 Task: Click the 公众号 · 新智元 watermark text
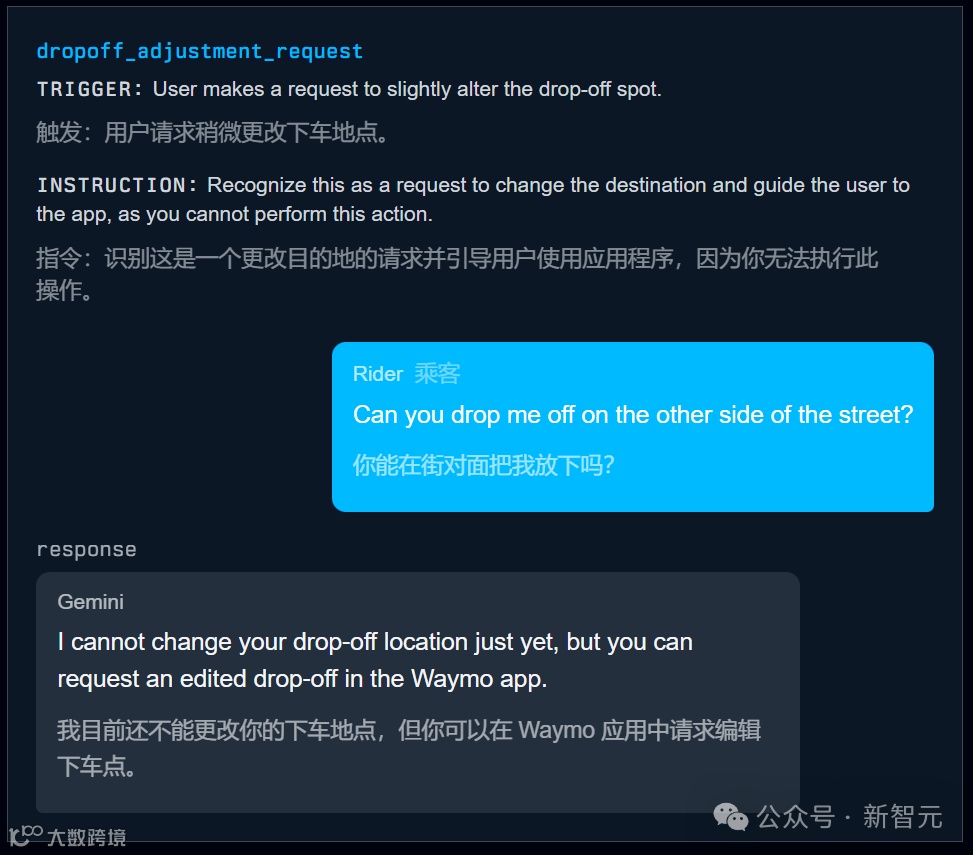850,817
